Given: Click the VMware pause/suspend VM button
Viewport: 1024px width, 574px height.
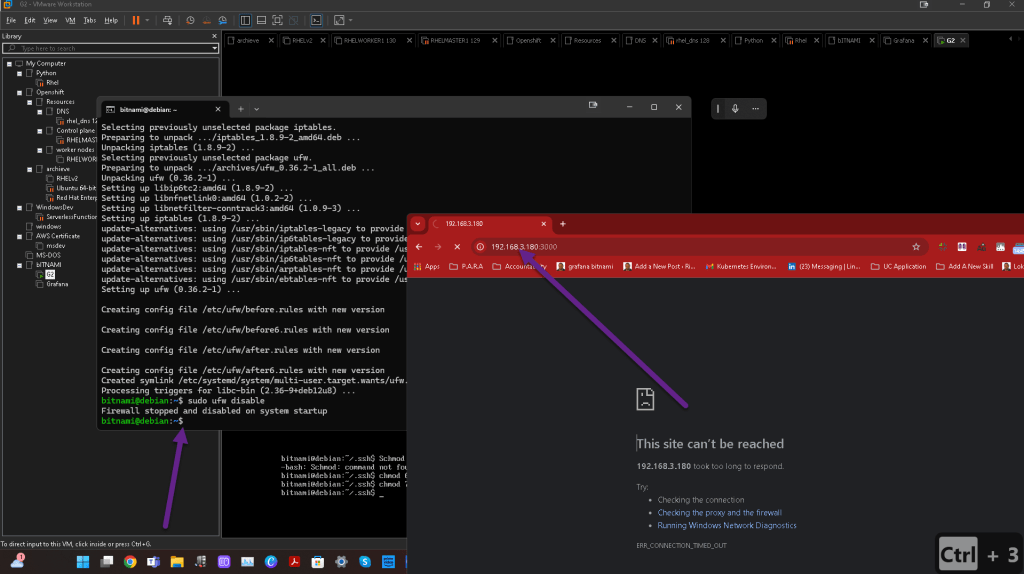Looking at the screenshot, I should tap(136, 20).
